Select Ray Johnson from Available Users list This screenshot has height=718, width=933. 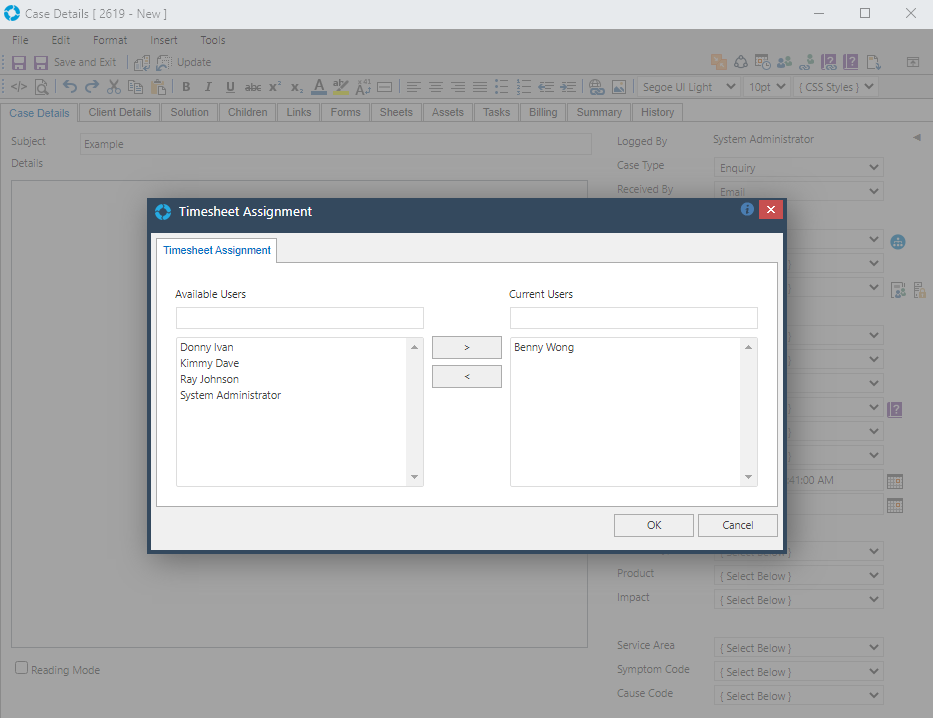tap(209, 379)
